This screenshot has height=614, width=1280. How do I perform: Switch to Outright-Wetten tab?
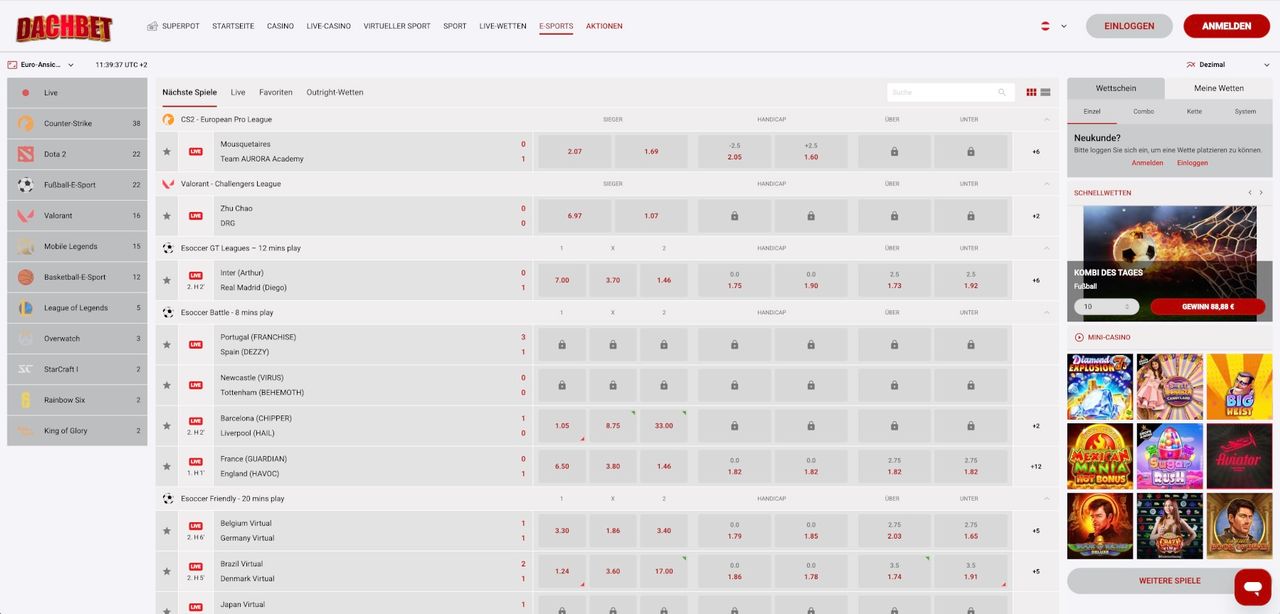pos(335,92)
